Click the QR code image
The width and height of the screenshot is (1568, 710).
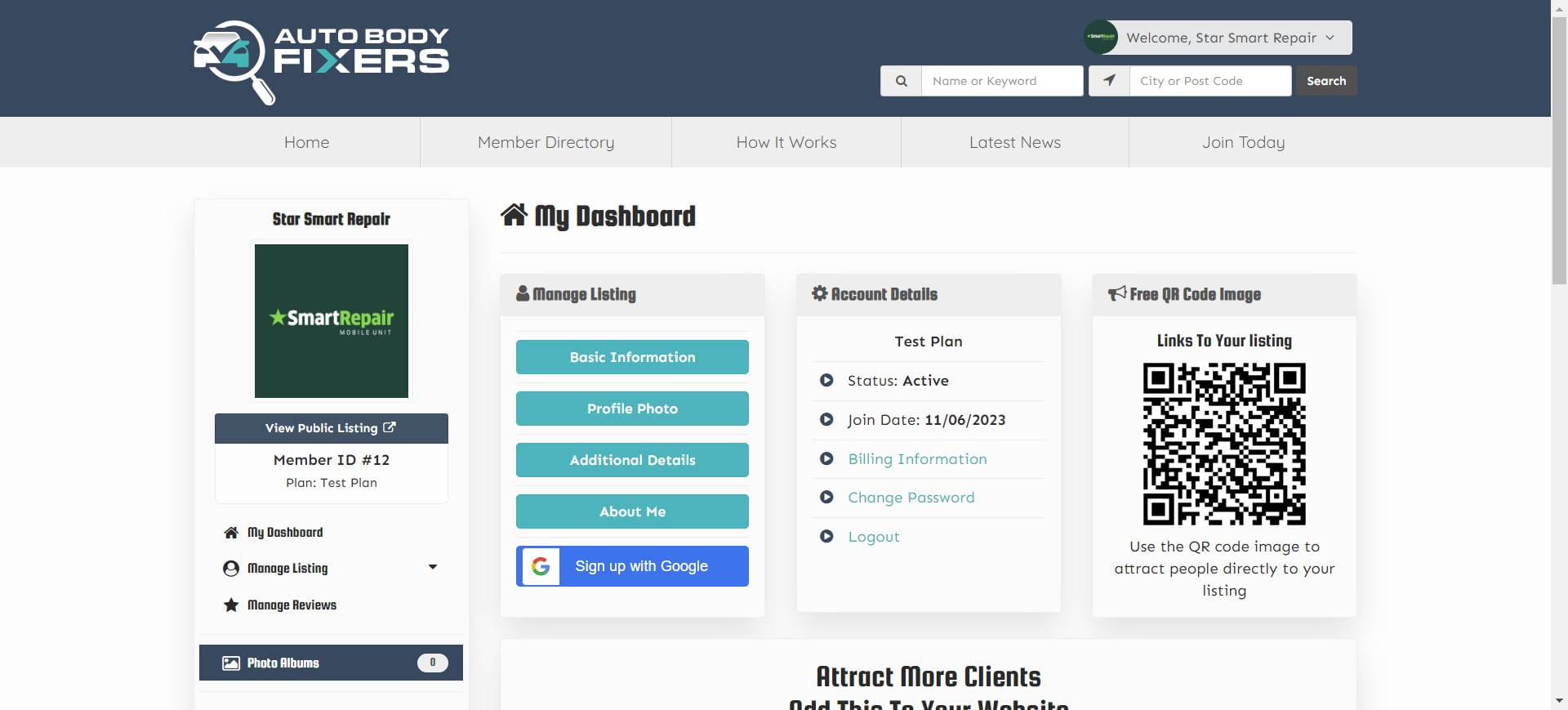pos(1223,444)
